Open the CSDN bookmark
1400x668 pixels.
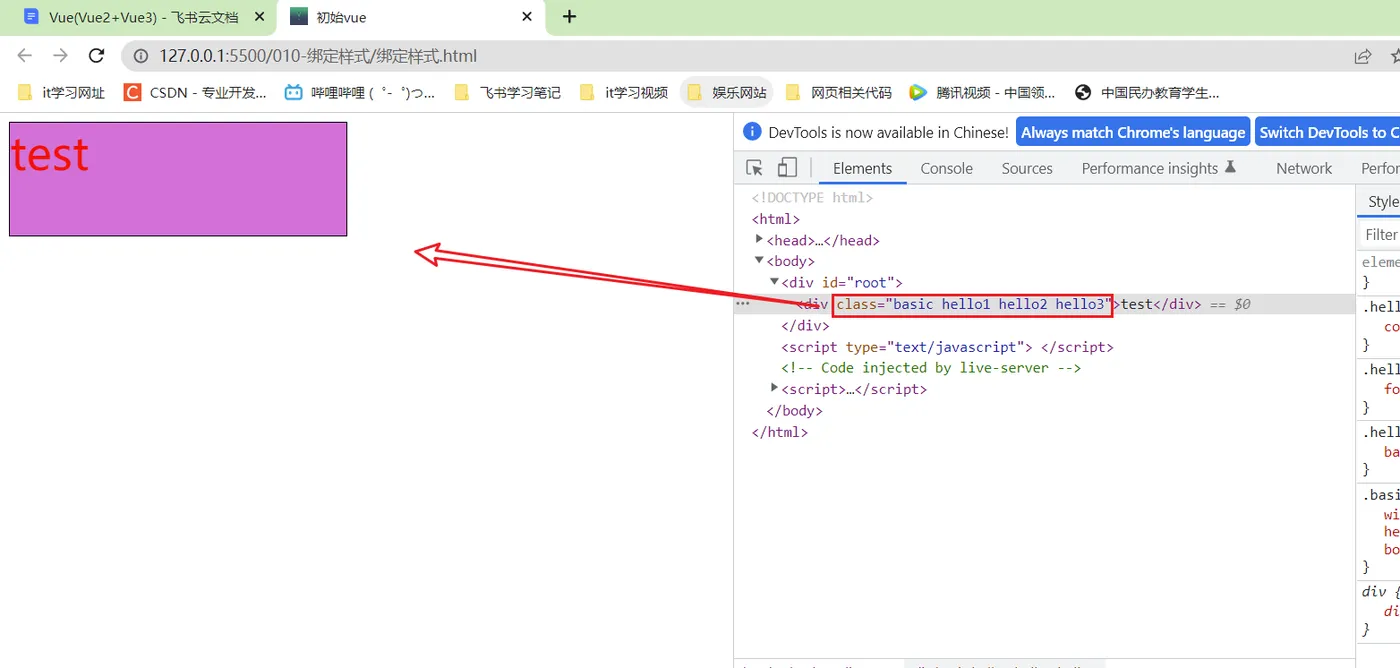pos(195,92)
